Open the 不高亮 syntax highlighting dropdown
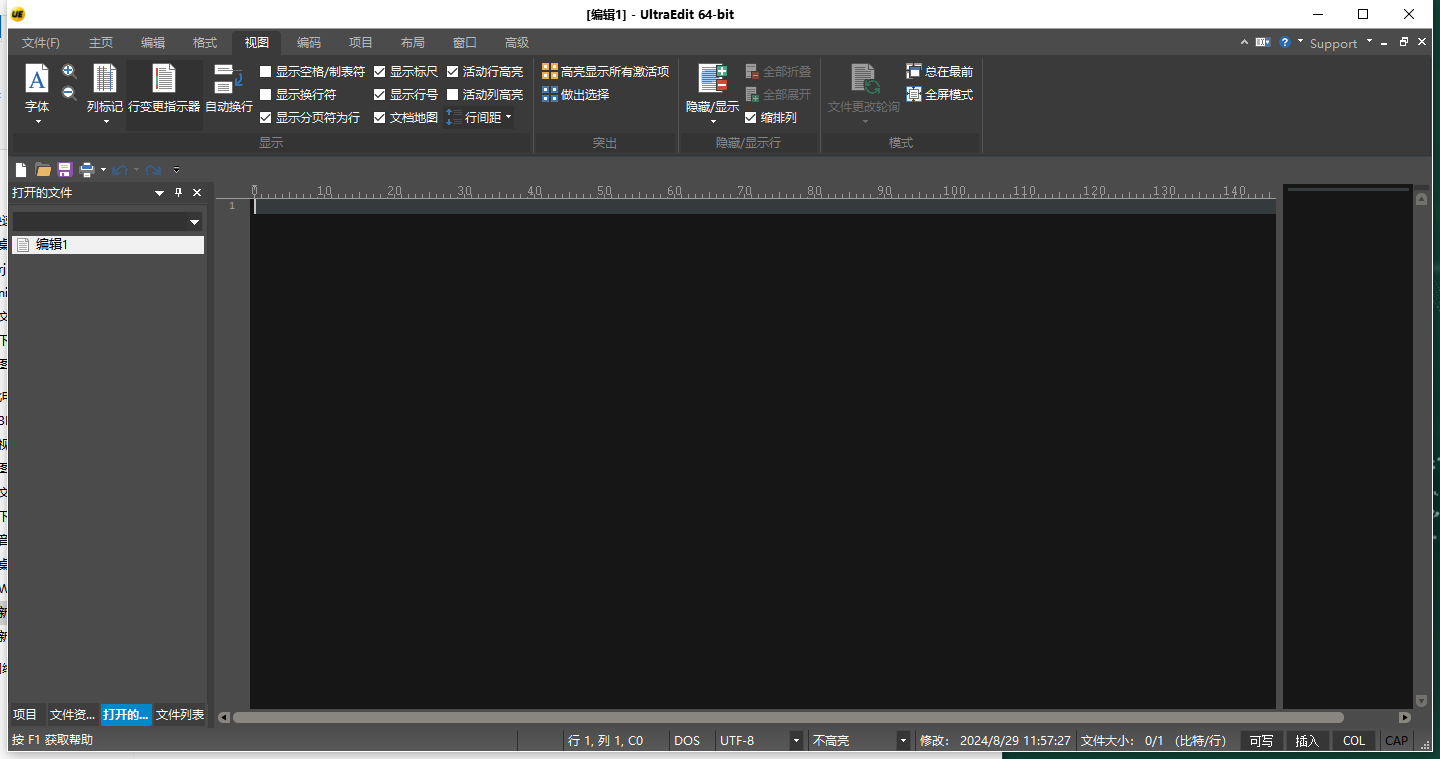The height and width of the screenshot is (759, 1440). coord(903,741)
